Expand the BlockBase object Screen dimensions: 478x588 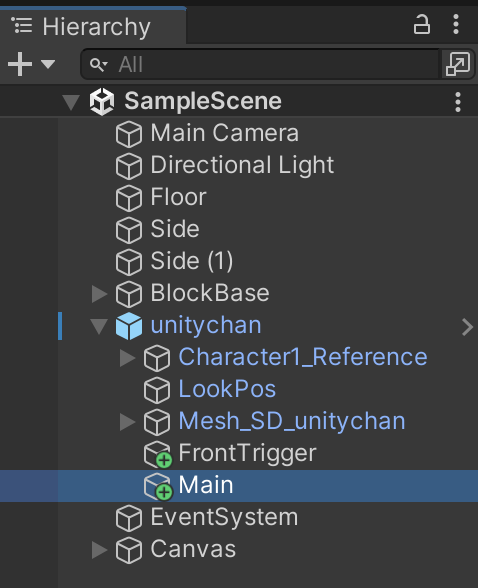pyautogui.click(x=99, y=294)
